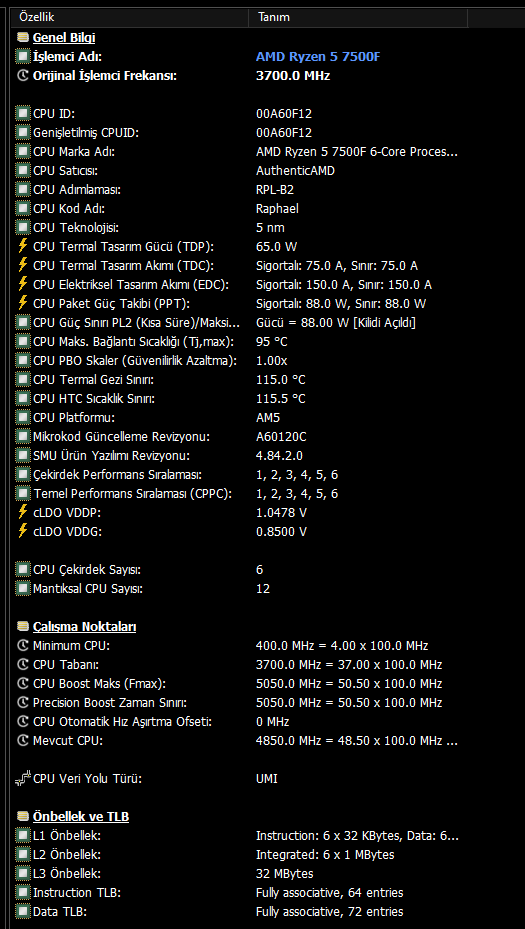Select the CPU Kod Adı row
525x929 pixels.
[x=268, y=209]
